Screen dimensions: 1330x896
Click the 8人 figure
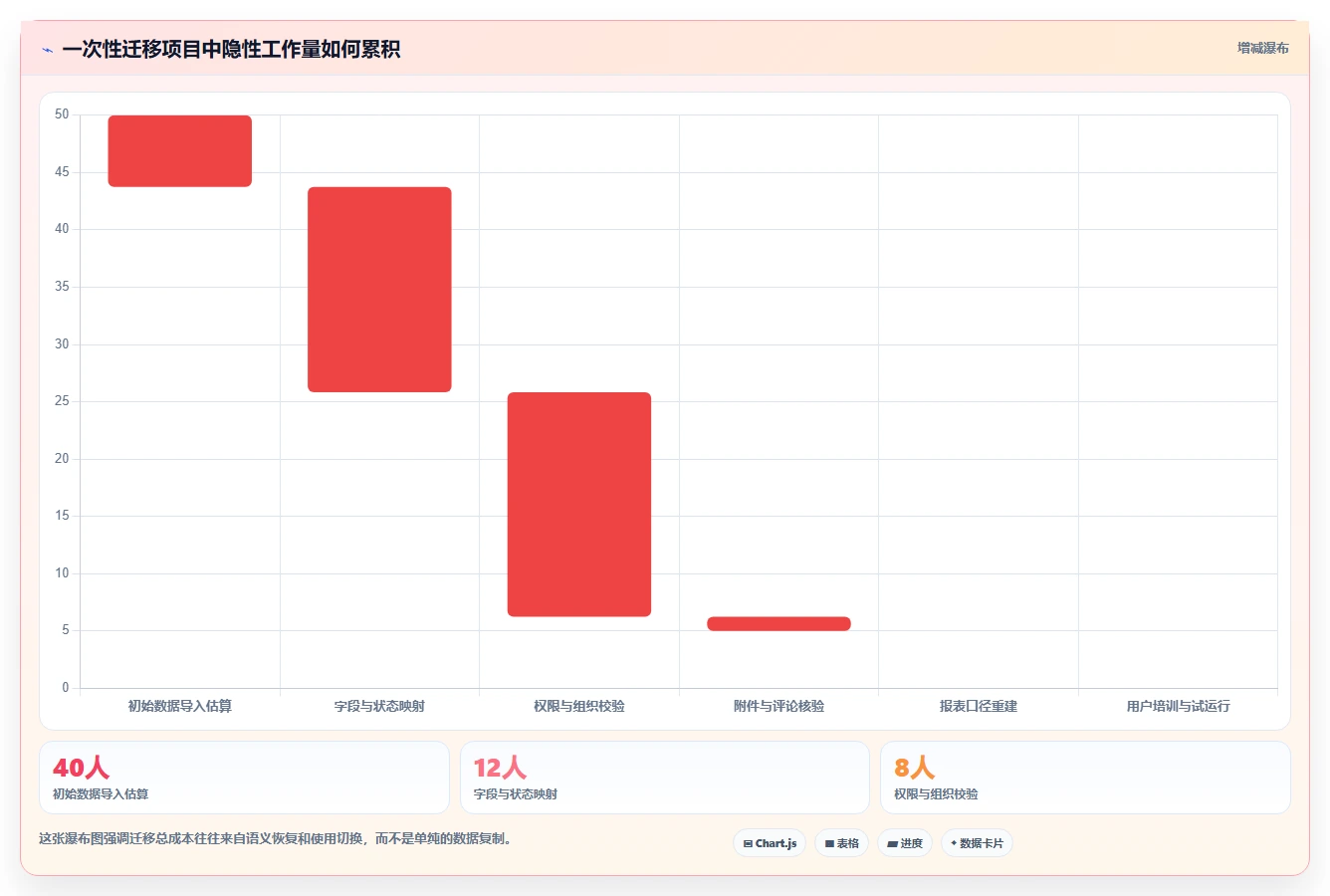914,768
